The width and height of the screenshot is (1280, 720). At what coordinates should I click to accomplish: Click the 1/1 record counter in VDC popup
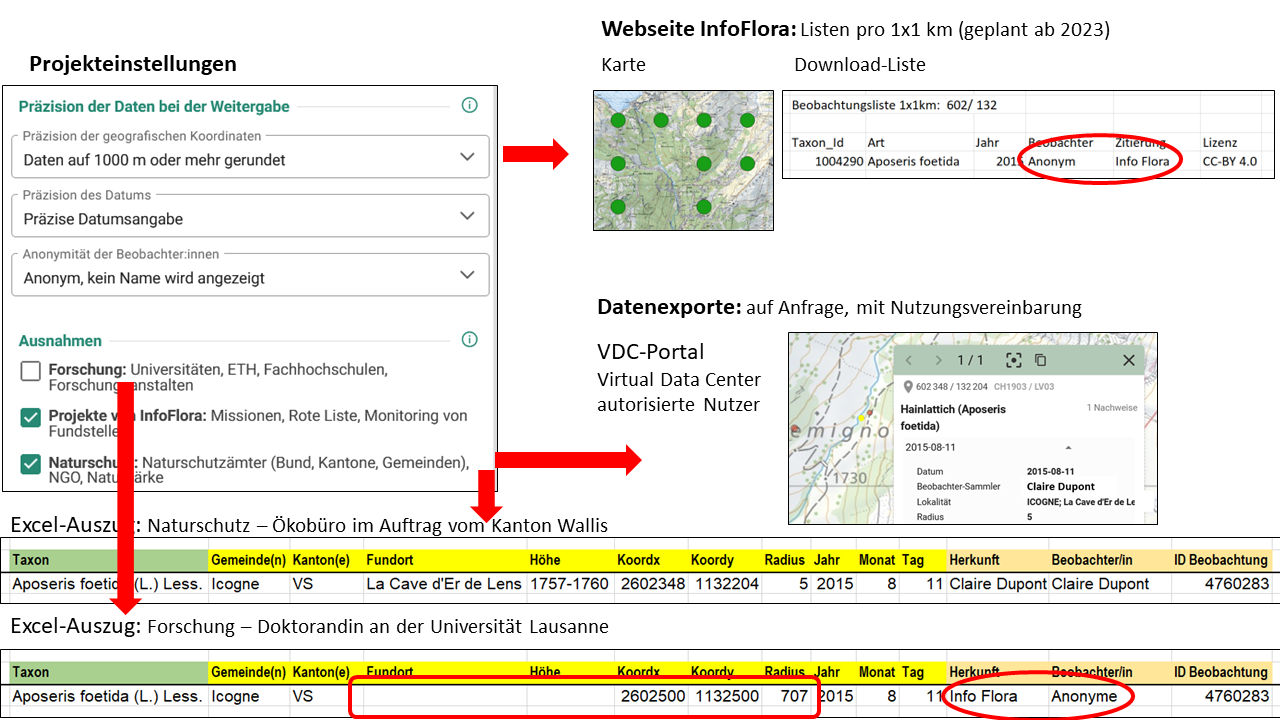coord(971,360)
